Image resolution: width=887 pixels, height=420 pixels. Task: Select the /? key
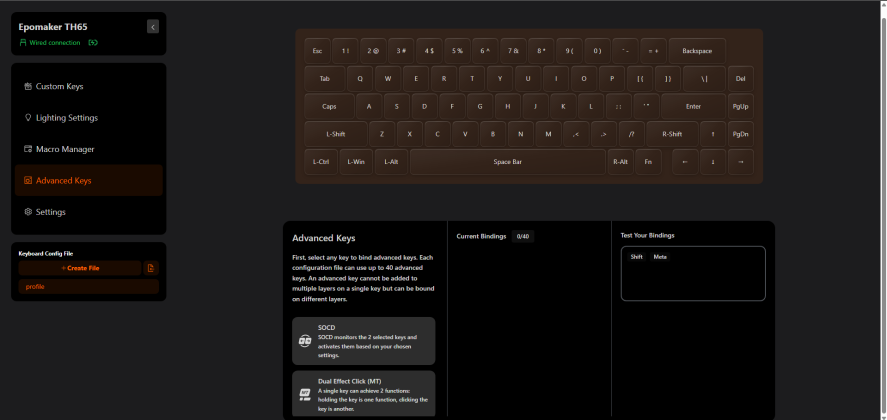point(632,134)
